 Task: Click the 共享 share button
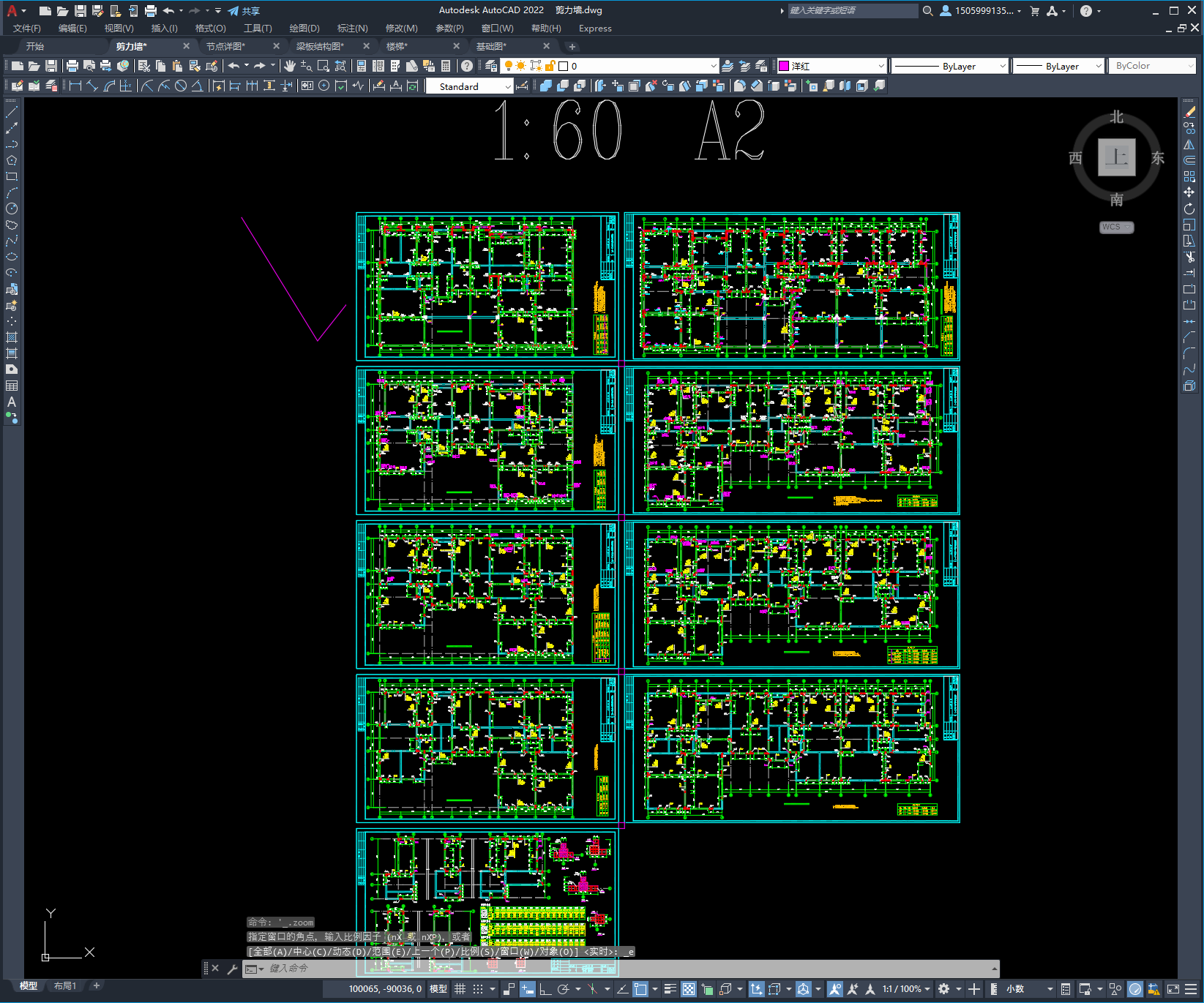click(x=244, y=10)
